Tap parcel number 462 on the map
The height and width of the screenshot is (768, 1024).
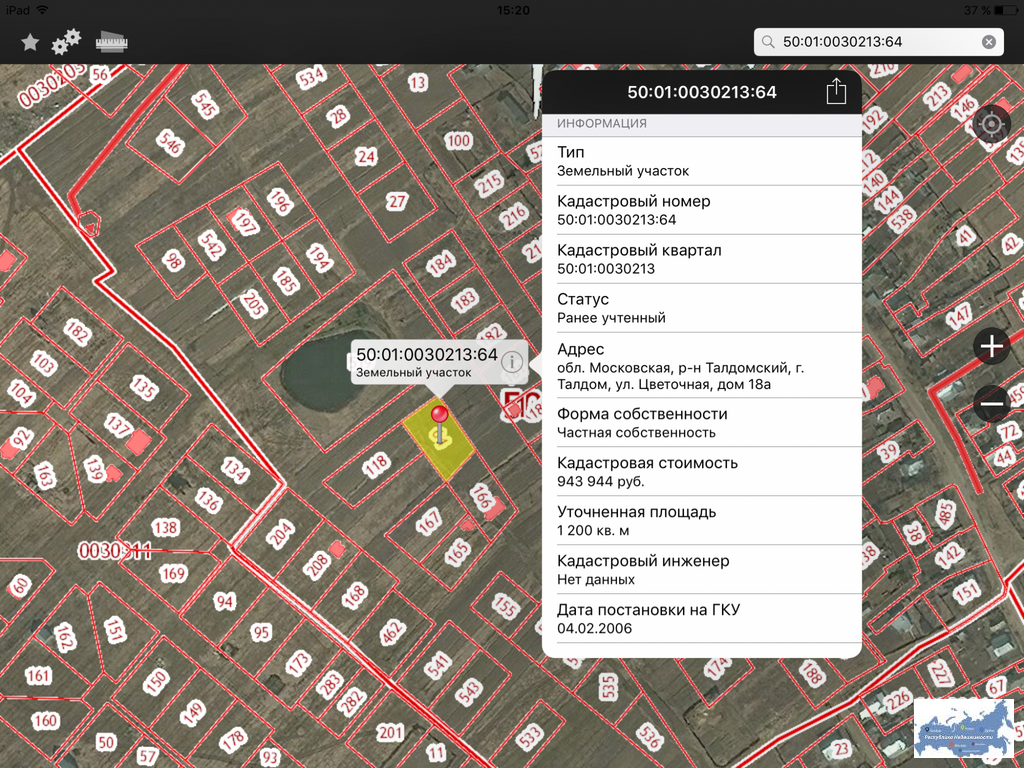392,633
